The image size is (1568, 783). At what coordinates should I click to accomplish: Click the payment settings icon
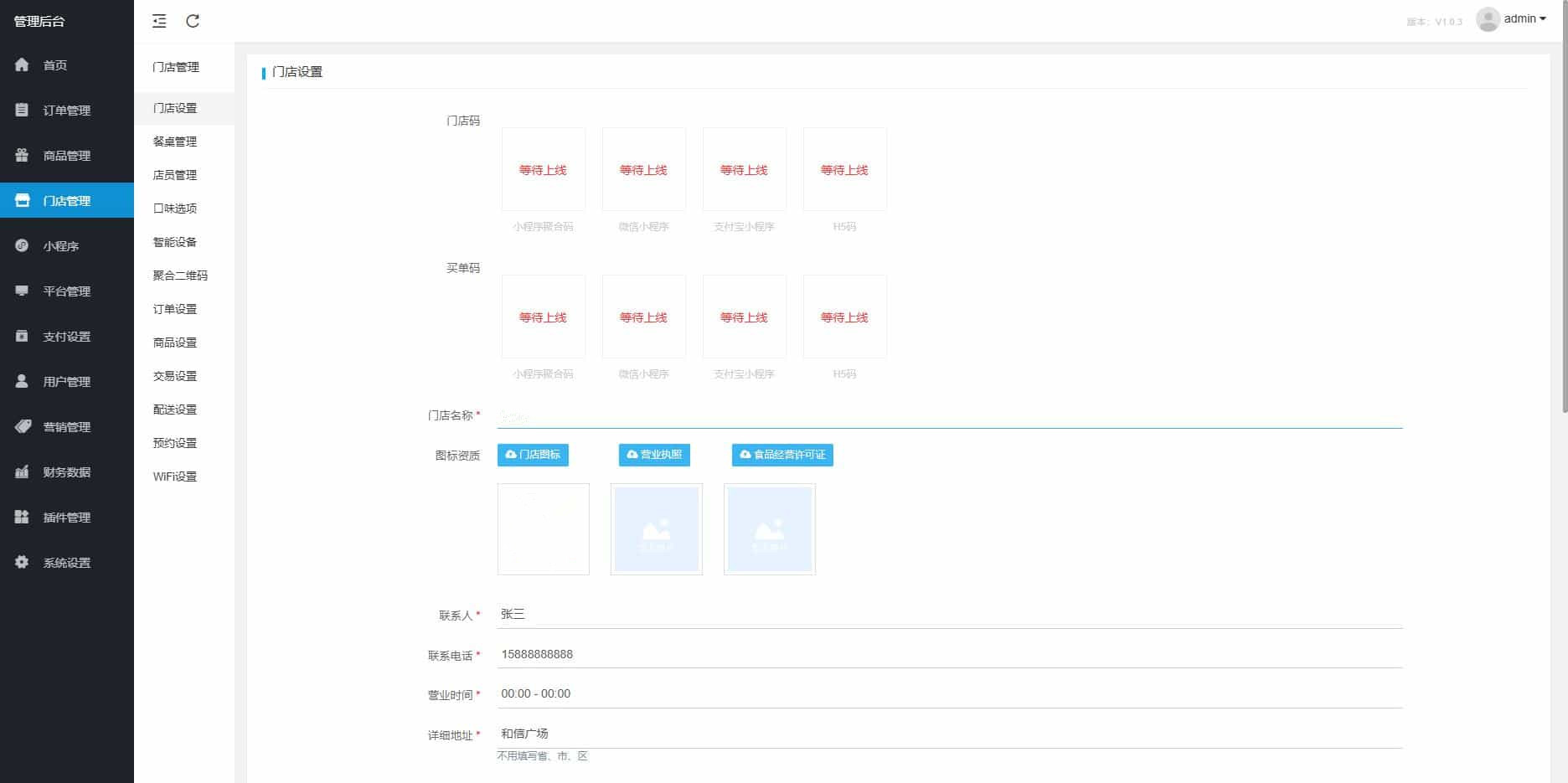click(x=22, y=336)
